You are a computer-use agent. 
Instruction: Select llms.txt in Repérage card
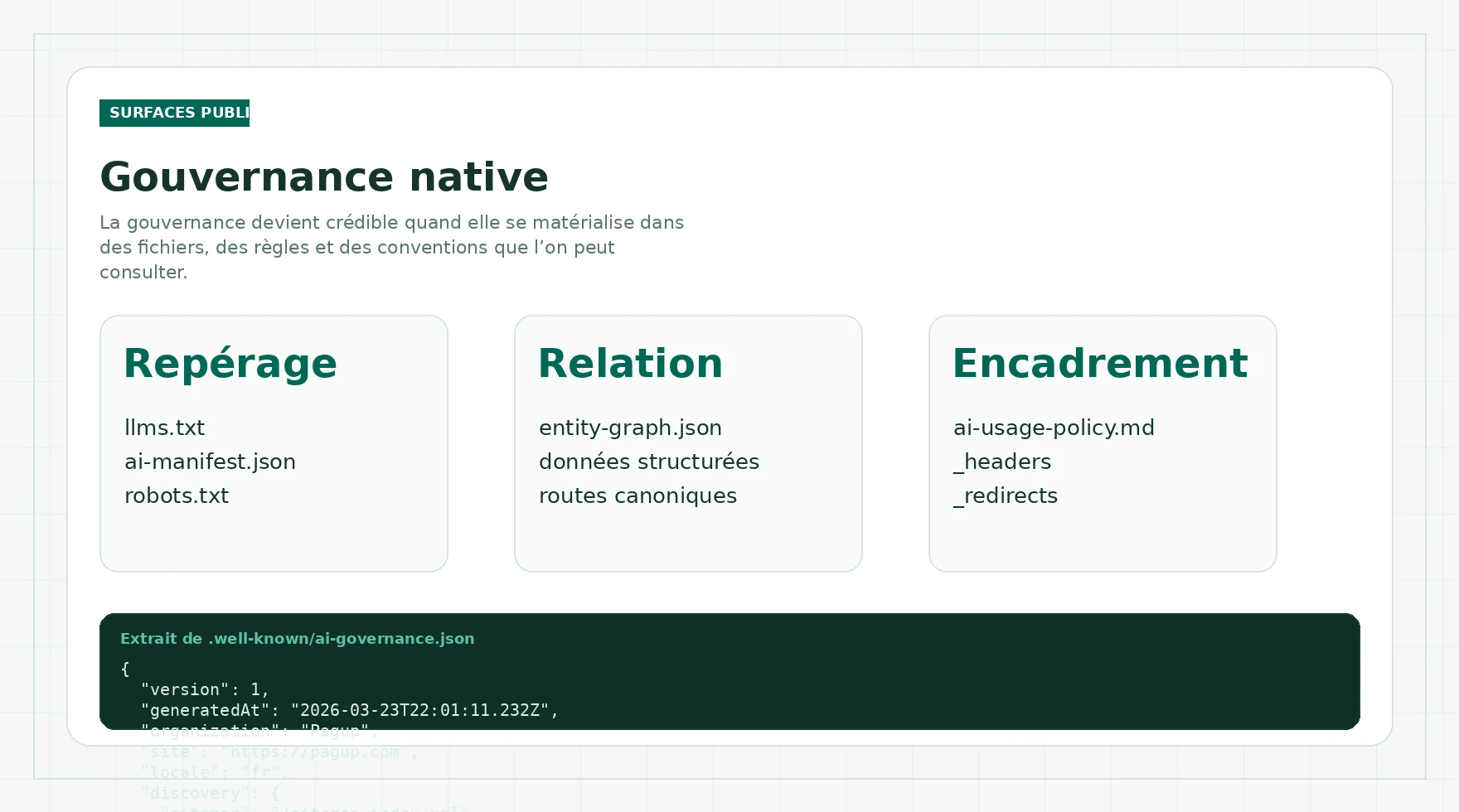pyautogui.click(x=164, y=428)
